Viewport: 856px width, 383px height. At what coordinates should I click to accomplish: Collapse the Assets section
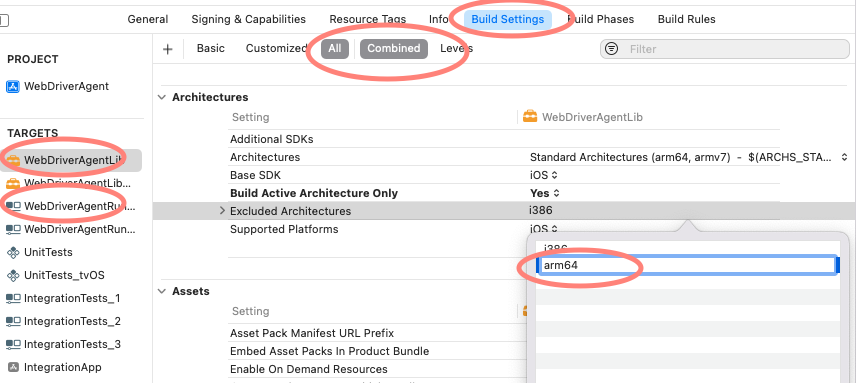(x=162, y=291)
